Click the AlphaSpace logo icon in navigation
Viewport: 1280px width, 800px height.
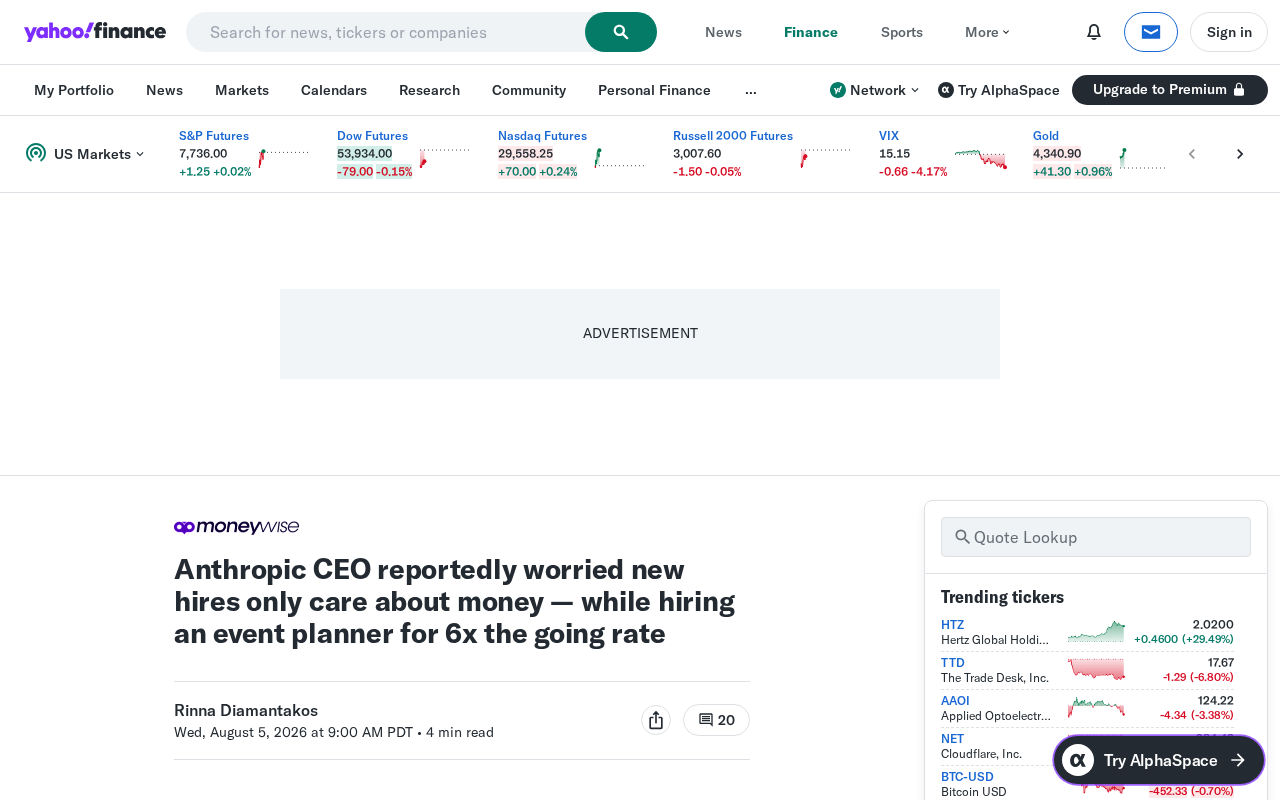click(946, 90)
